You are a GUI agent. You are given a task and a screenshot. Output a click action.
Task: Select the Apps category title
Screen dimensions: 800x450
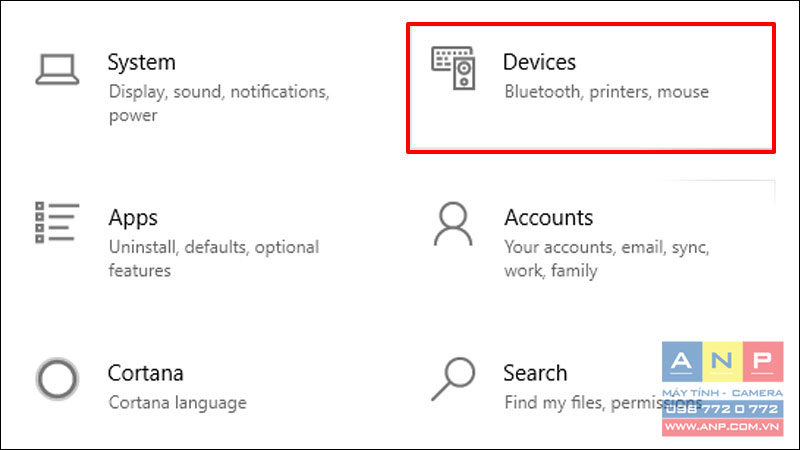133,219
